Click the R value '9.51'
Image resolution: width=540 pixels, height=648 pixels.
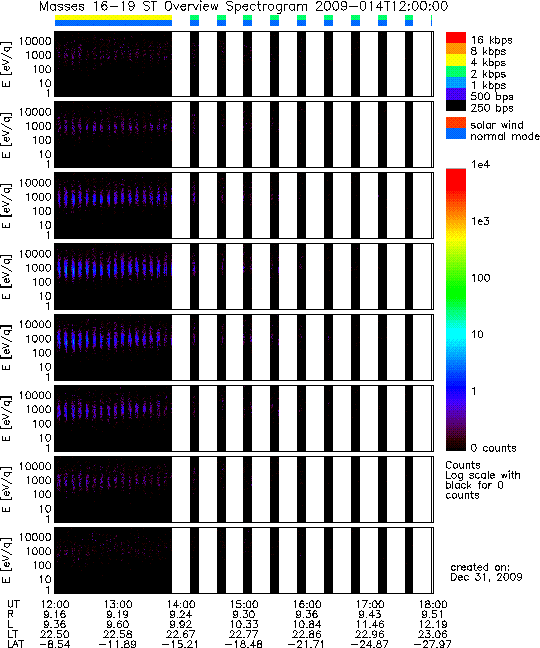tap(433, 615)
